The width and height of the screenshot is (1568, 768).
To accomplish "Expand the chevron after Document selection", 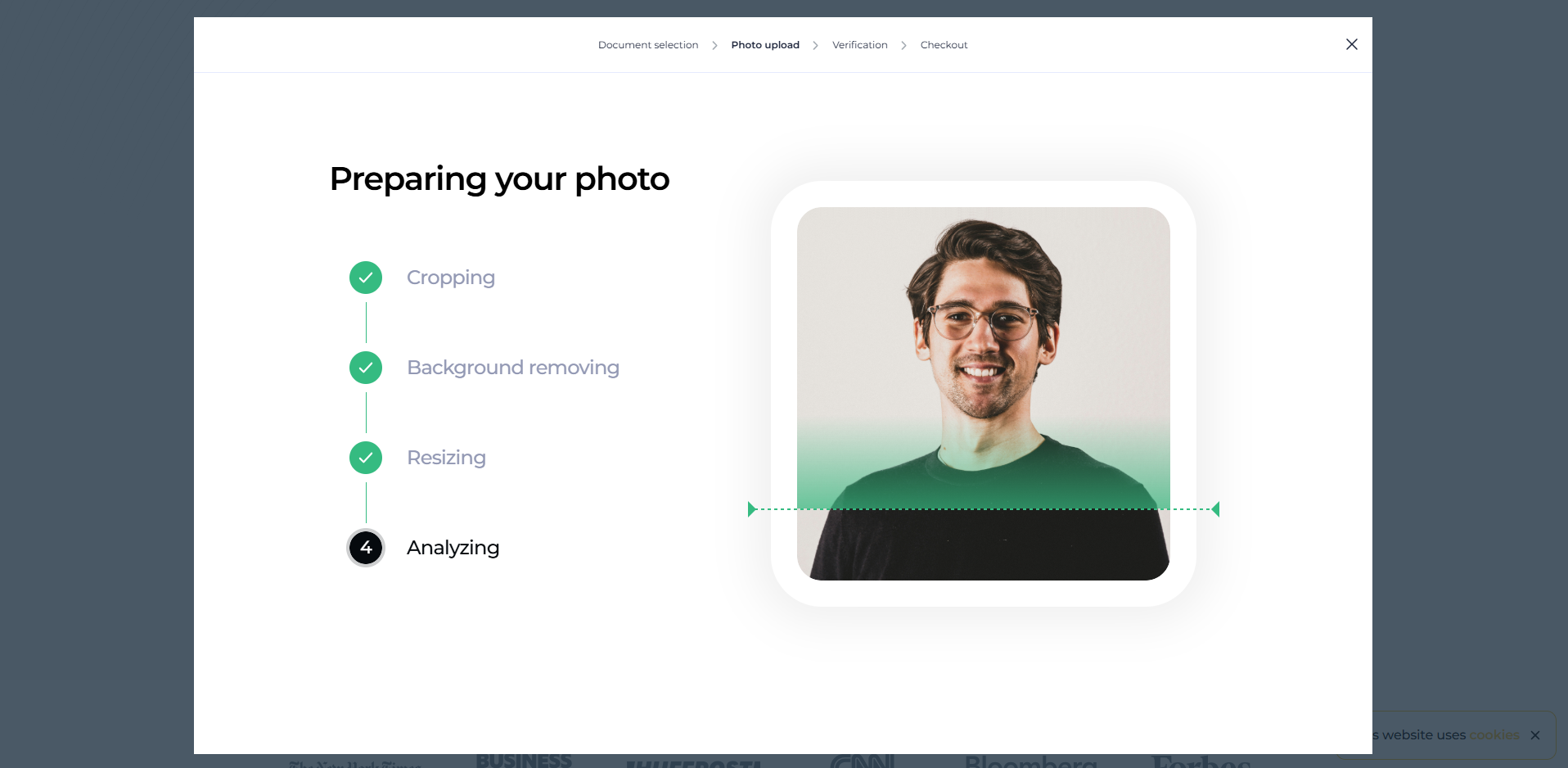I will pos(715,45).
